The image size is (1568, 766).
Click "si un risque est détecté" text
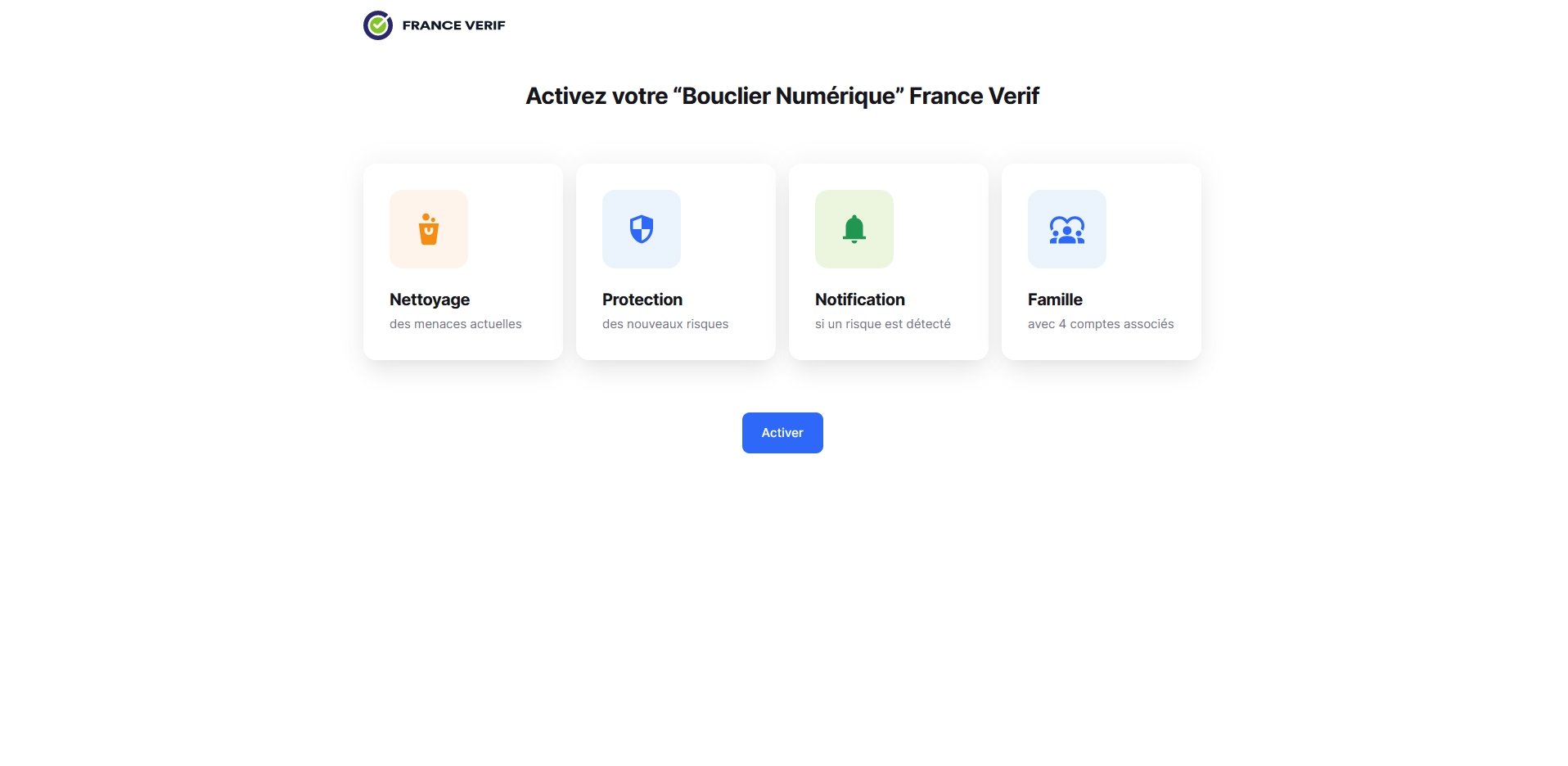[x=883, y=324]
